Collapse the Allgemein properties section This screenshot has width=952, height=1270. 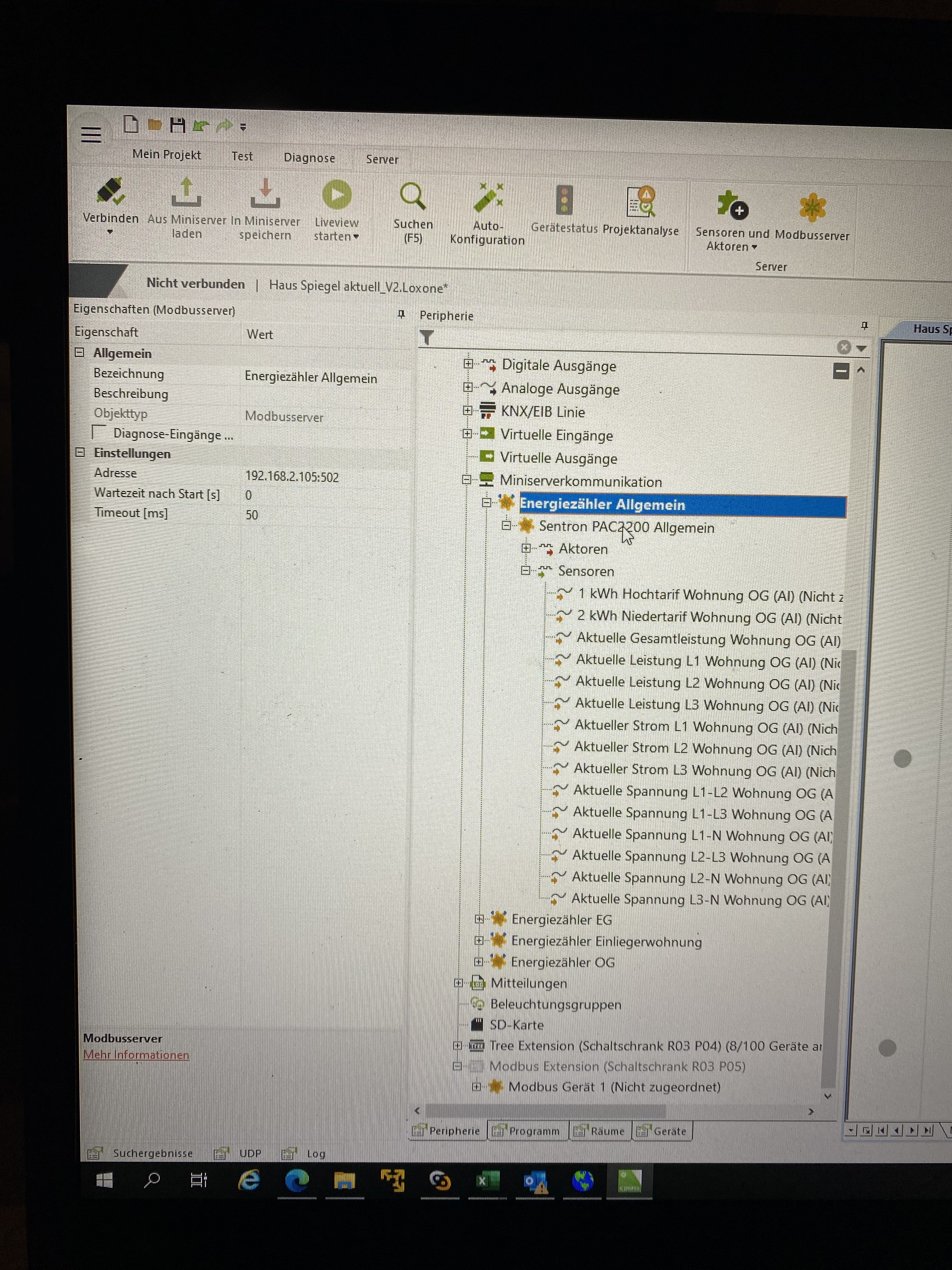click(80, 352)
